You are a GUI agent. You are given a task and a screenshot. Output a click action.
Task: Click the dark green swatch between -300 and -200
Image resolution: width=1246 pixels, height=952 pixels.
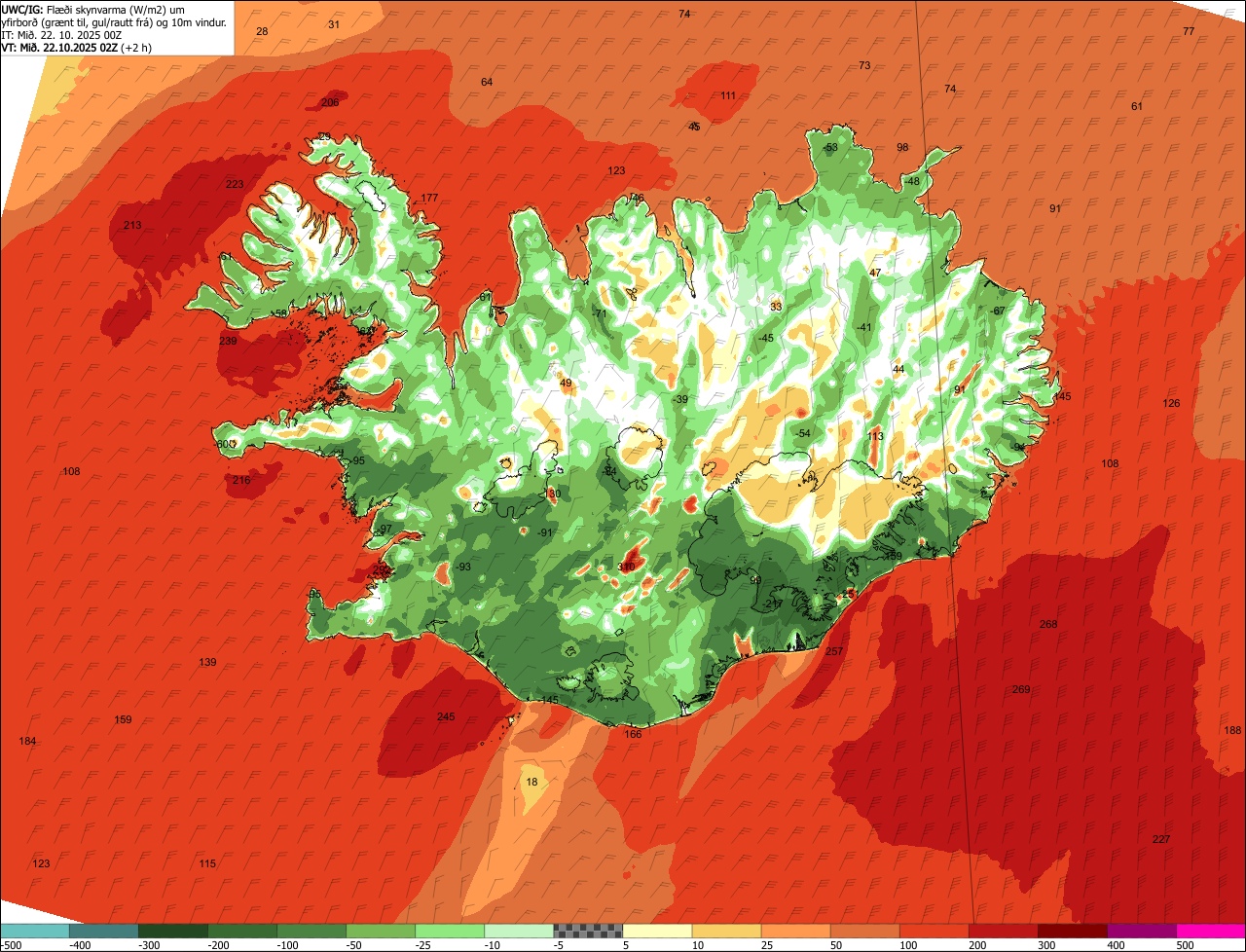172,931
